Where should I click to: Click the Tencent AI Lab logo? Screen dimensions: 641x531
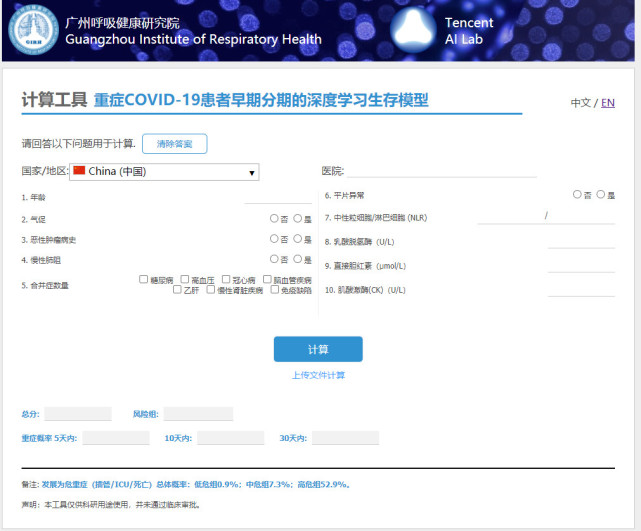(413, 30)
